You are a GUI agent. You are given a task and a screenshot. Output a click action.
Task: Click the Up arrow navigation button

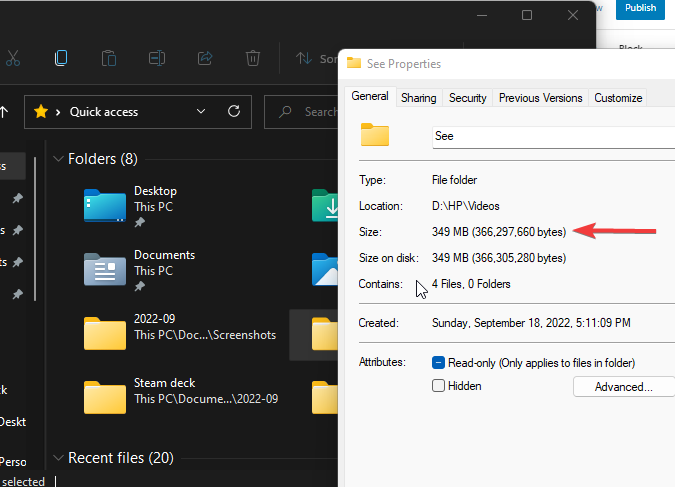point(4,112)
